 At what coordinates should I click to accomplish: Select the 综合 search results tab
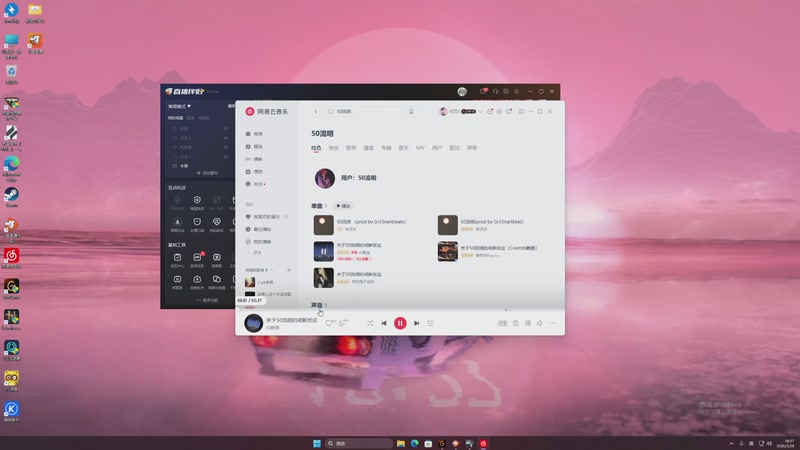click(316, 148)
